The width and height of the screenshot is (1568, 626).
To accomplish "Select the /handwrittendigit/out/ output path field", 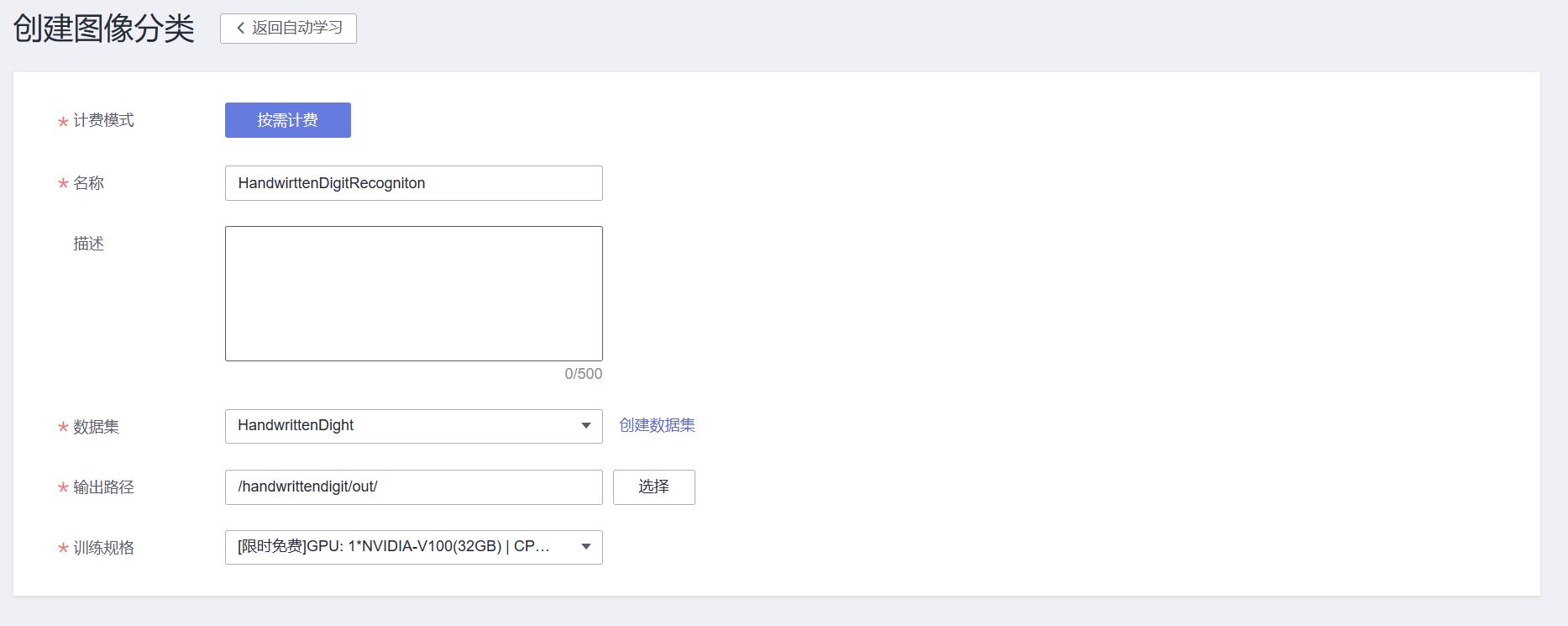I will click(412, 487).
